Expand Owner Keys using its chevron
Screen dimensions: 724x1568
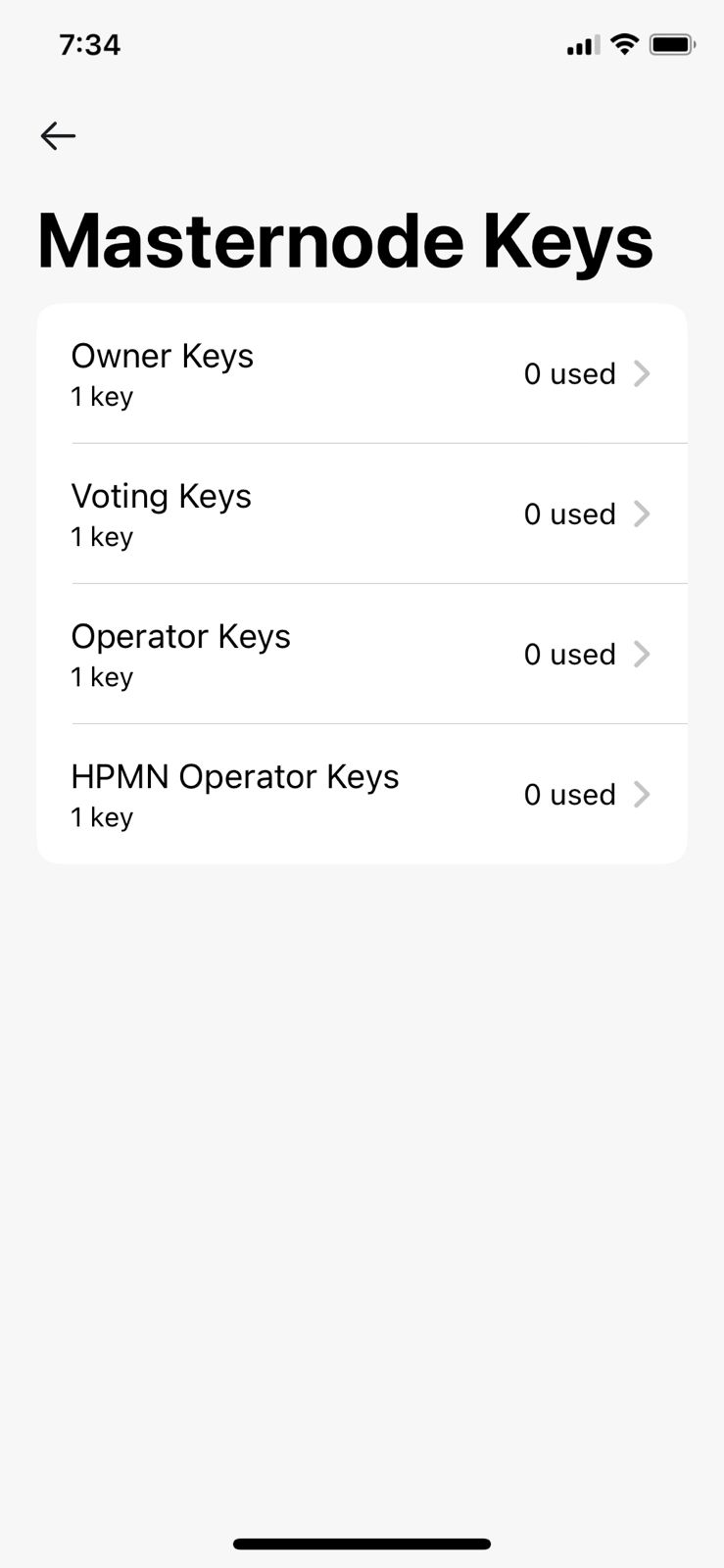point(642,373)
